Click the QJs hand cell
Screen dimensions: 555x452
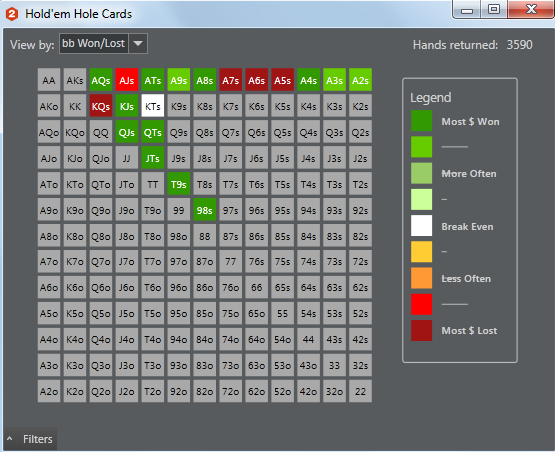pos(127,132)
